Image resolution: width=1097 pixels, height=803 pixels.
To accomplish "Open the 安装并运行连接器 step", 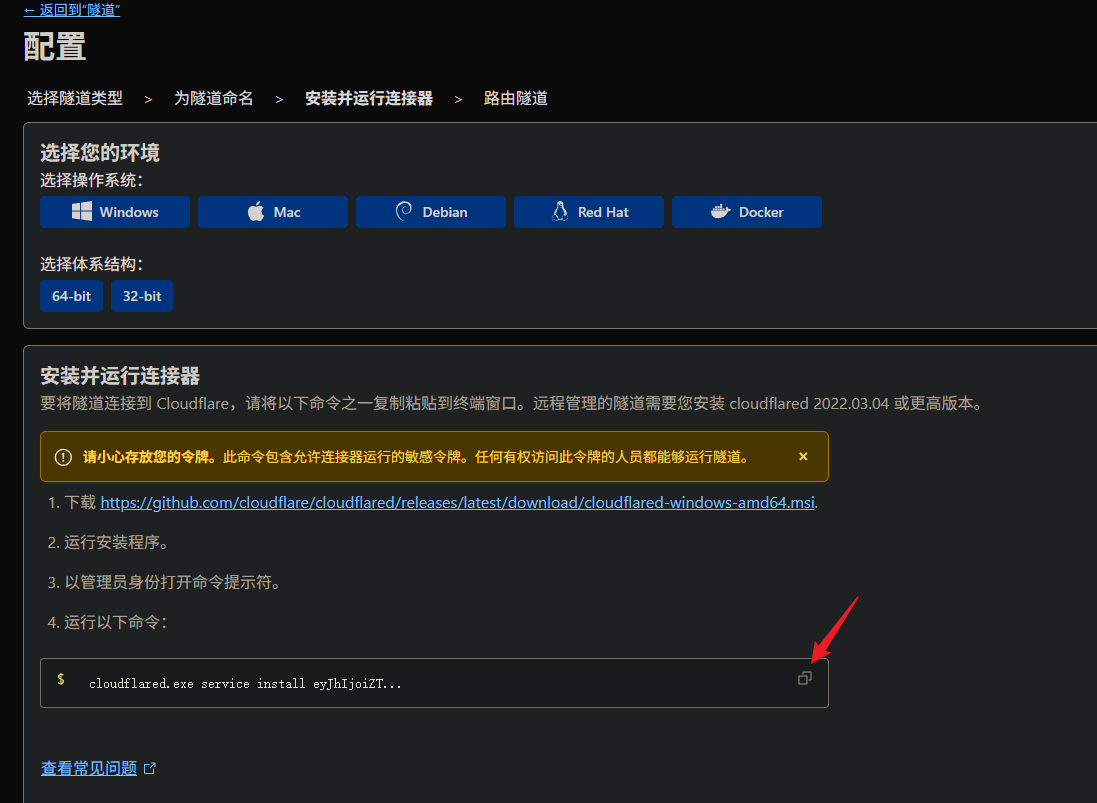I will [x=369, y=98].
